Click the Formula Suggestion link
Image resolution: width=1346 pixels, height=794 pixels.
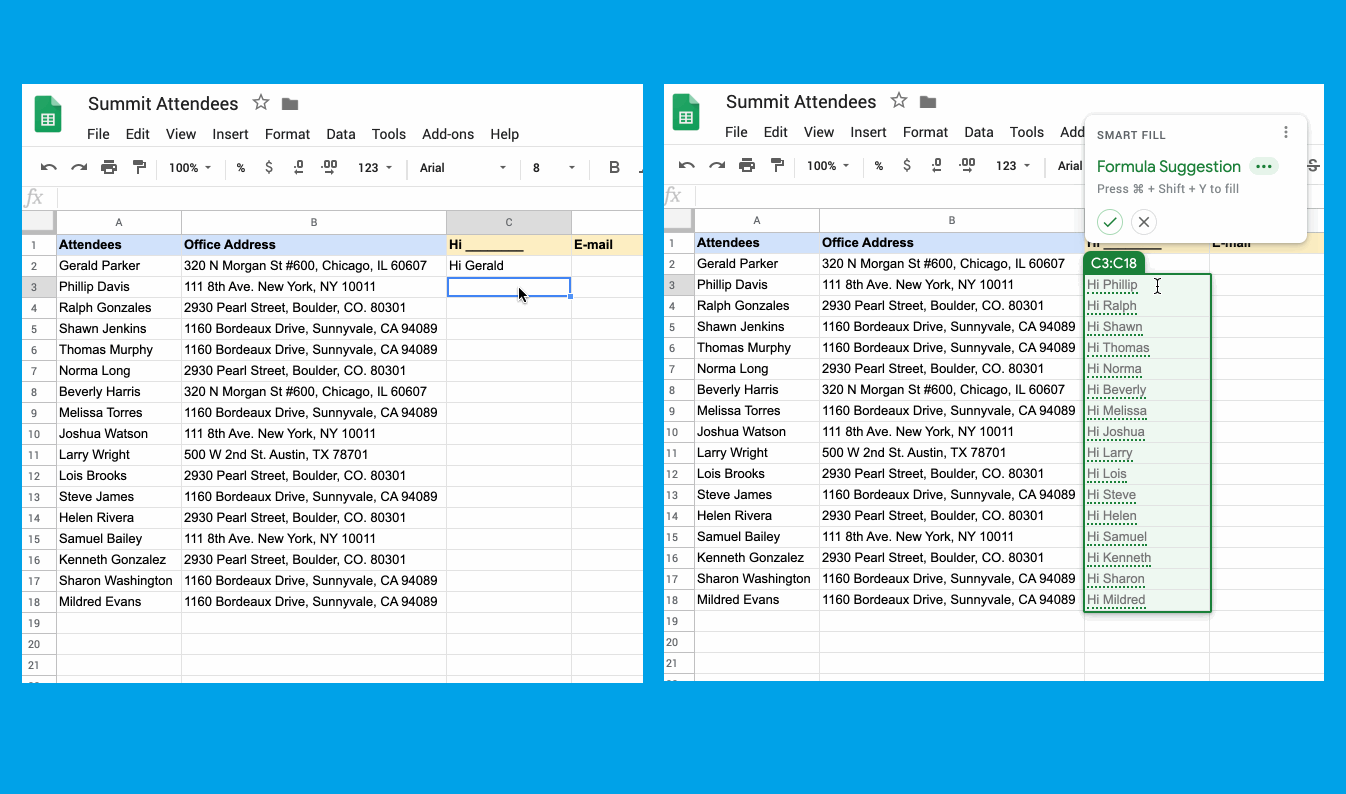[1168, 166]
